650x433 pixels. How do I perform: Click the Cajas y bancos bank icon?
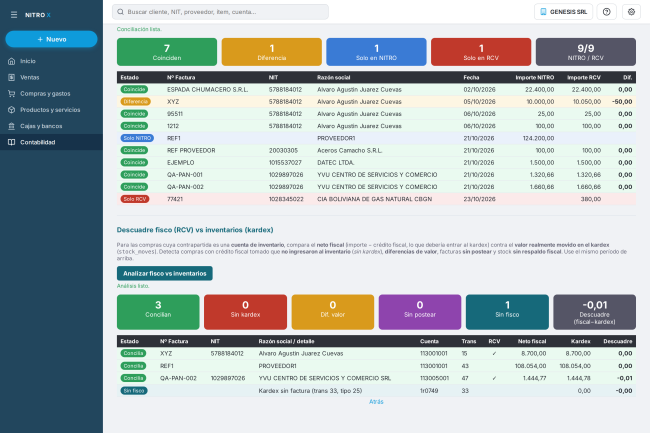click(x=12, y=126)
